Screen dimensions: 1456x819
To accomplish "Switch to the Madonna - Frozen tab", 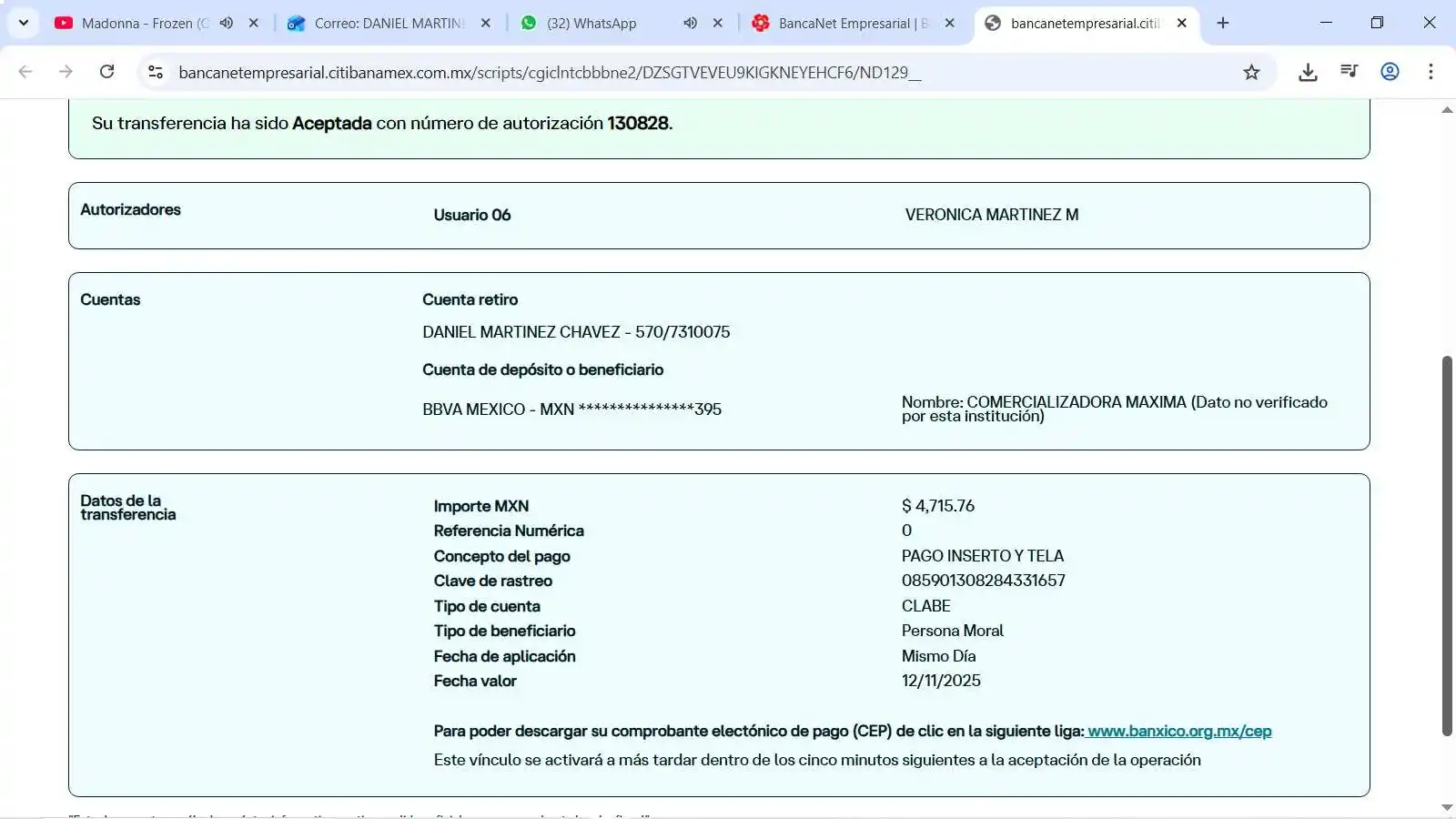I will coord(136,23).
